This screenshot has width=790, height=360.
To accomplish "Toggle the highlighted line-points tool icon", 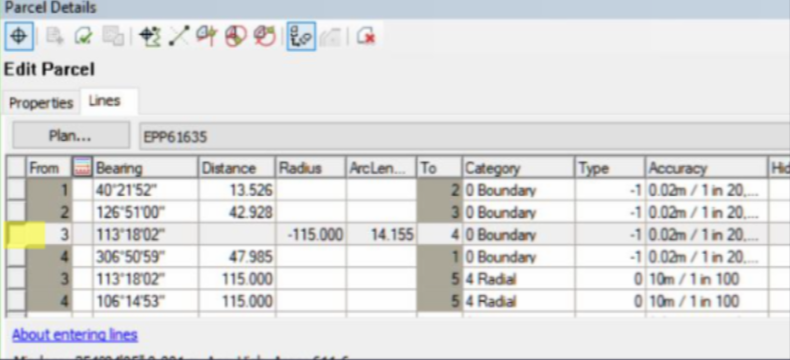I will [301, 37].
